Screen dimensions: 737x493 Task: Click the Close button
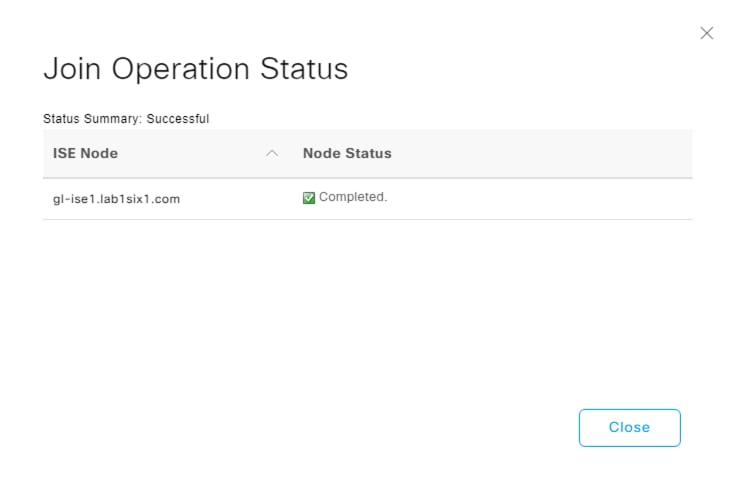(x=629, y=428)
